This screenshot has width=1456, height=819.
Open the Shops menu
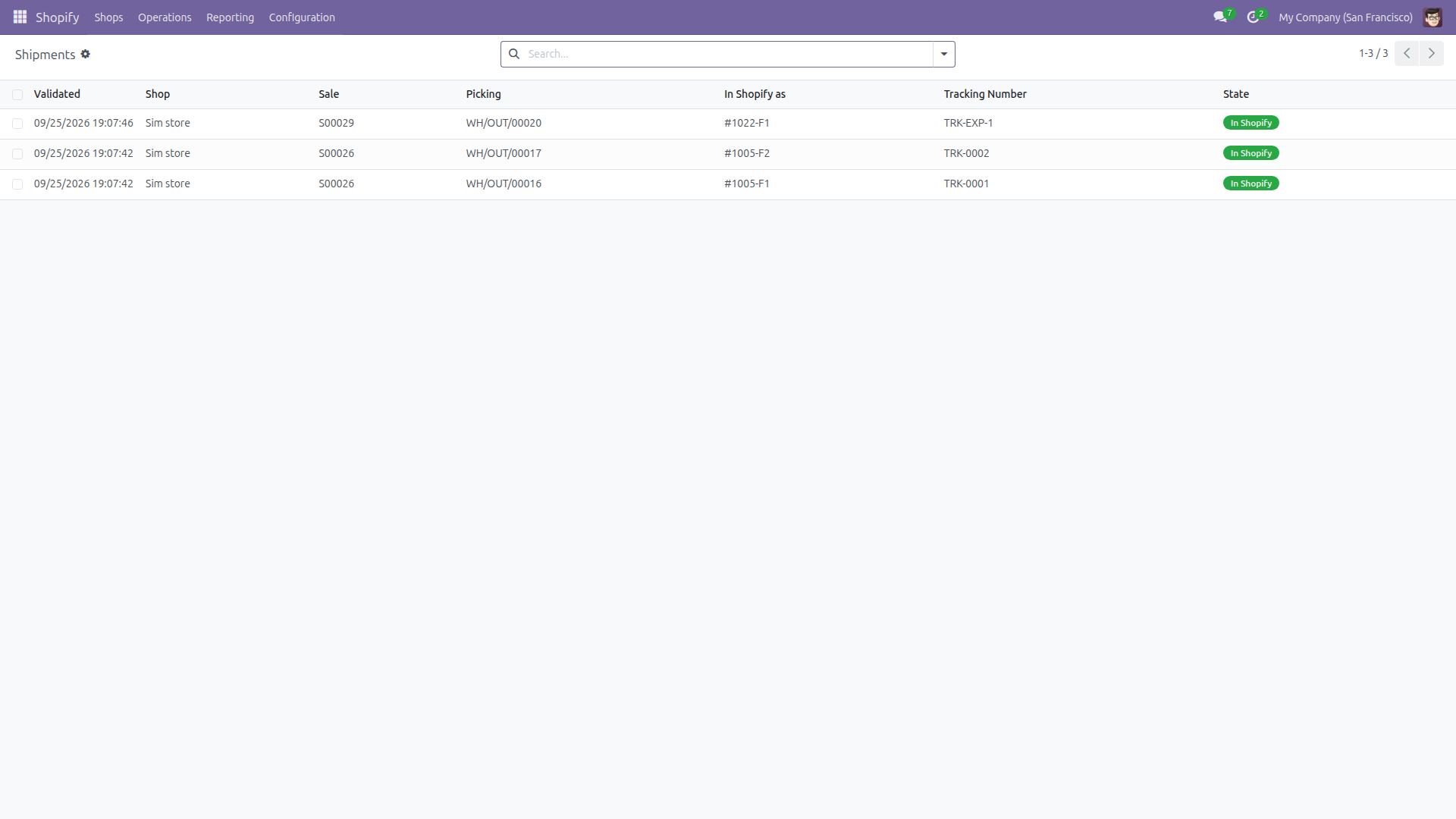108,17
